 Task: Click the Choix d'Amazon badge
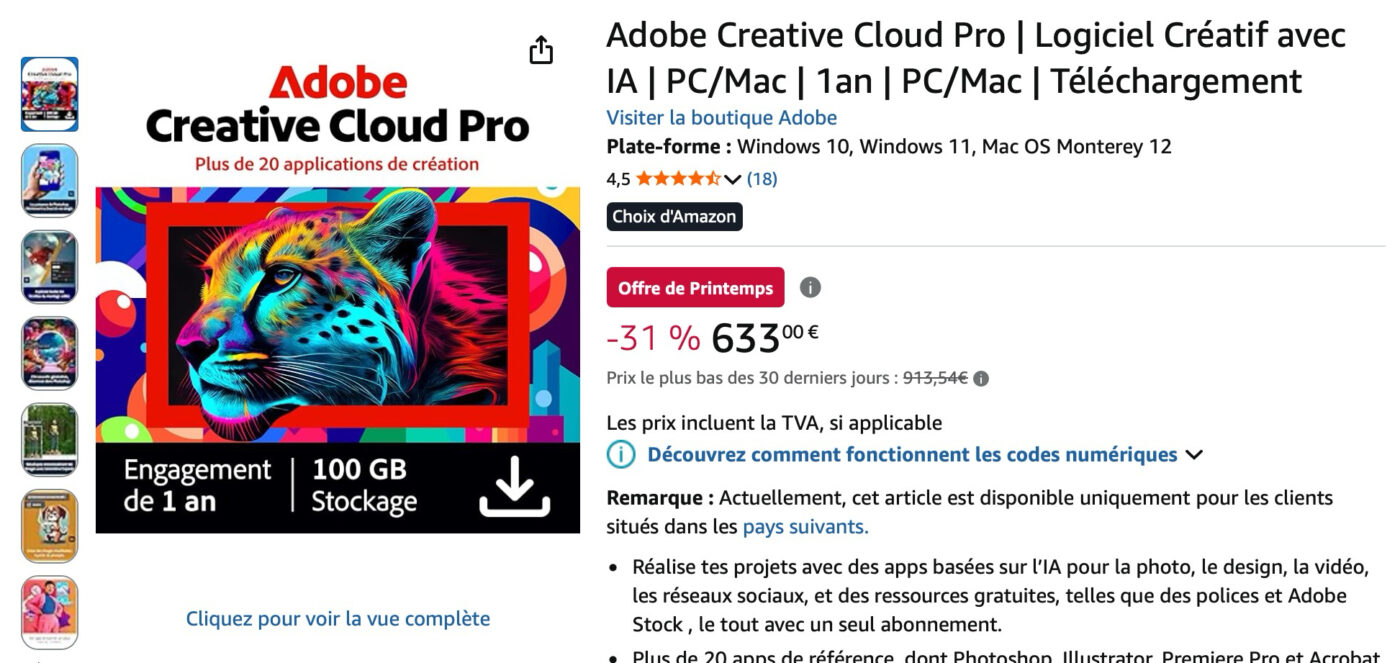click(674, 217)
